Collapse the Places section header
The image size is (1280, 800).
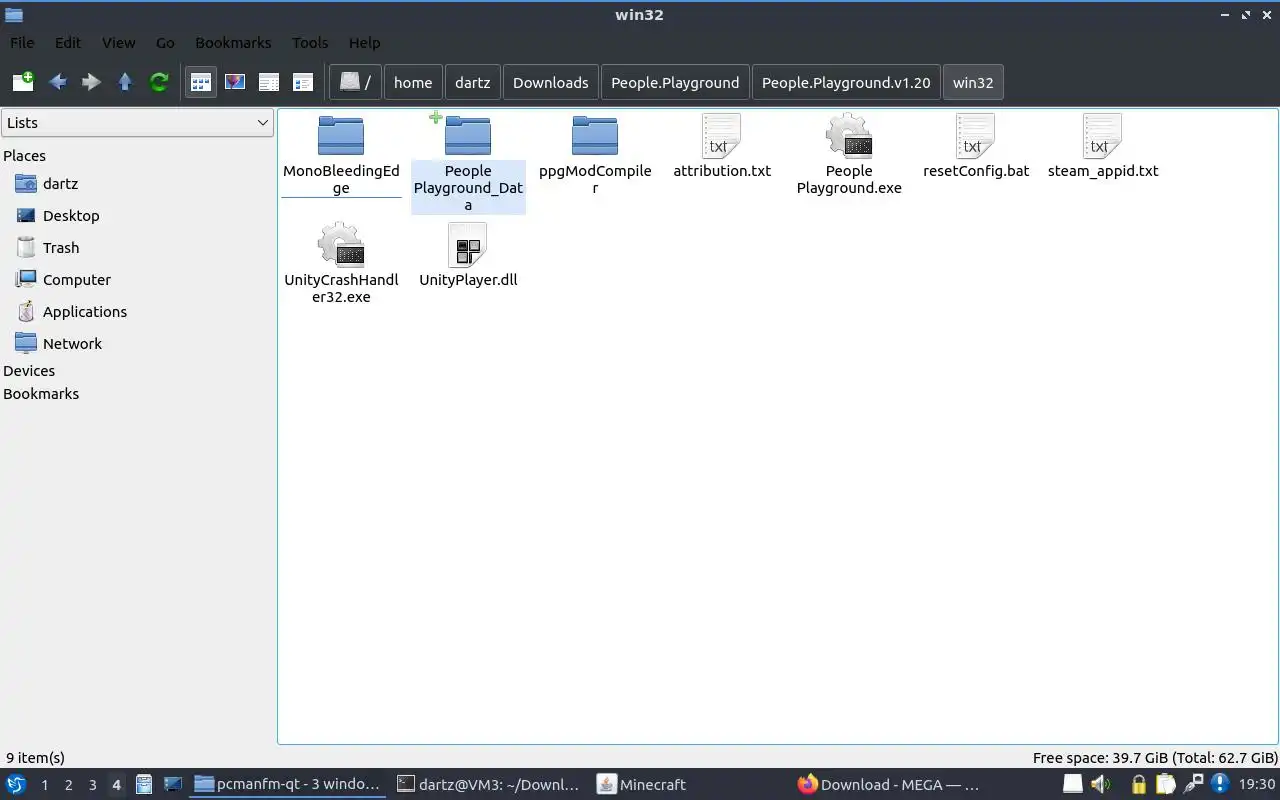(25, 156)
